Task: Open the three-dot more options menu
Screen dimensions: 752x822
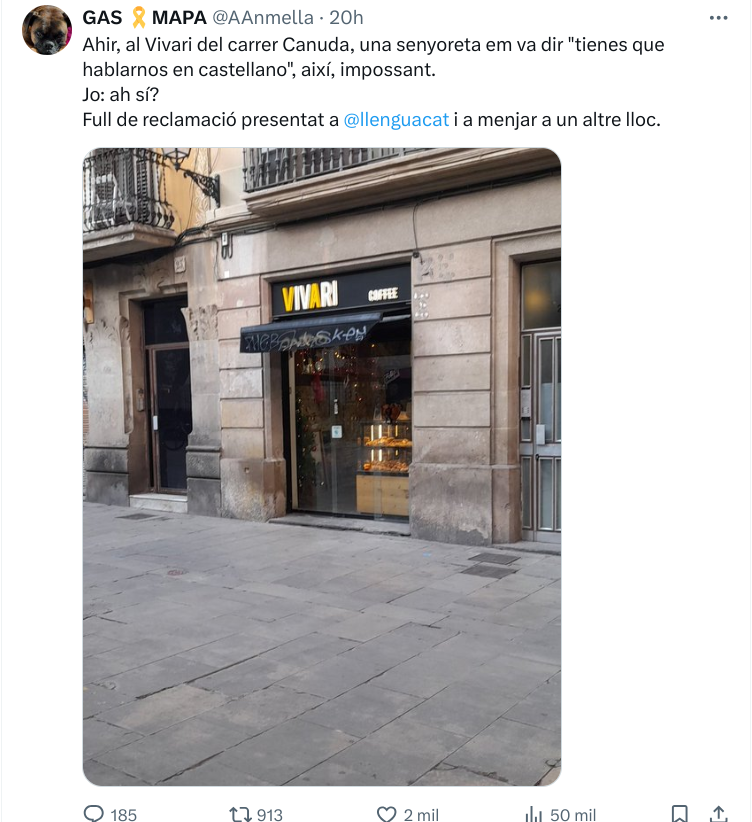Action: click(x=718, y=18)
